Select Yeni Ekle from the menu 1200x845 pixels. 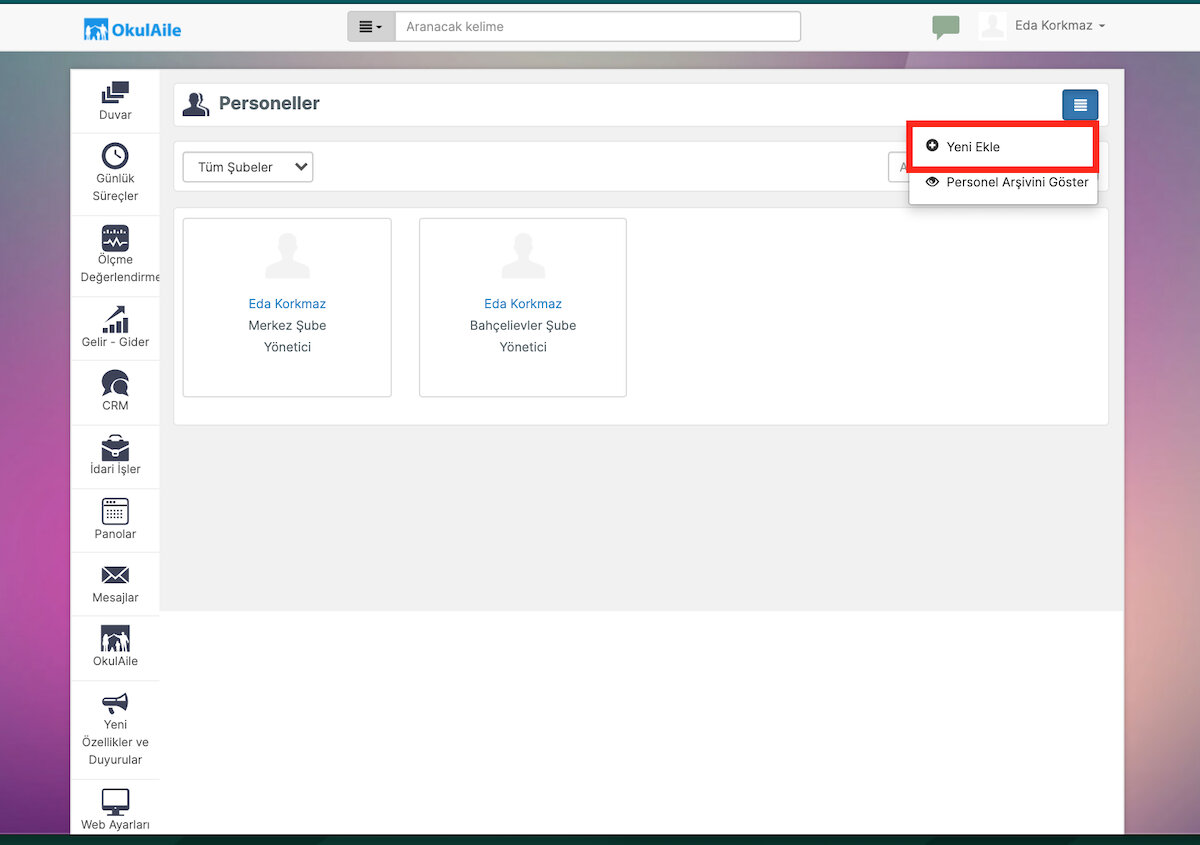pos(1003,147)
